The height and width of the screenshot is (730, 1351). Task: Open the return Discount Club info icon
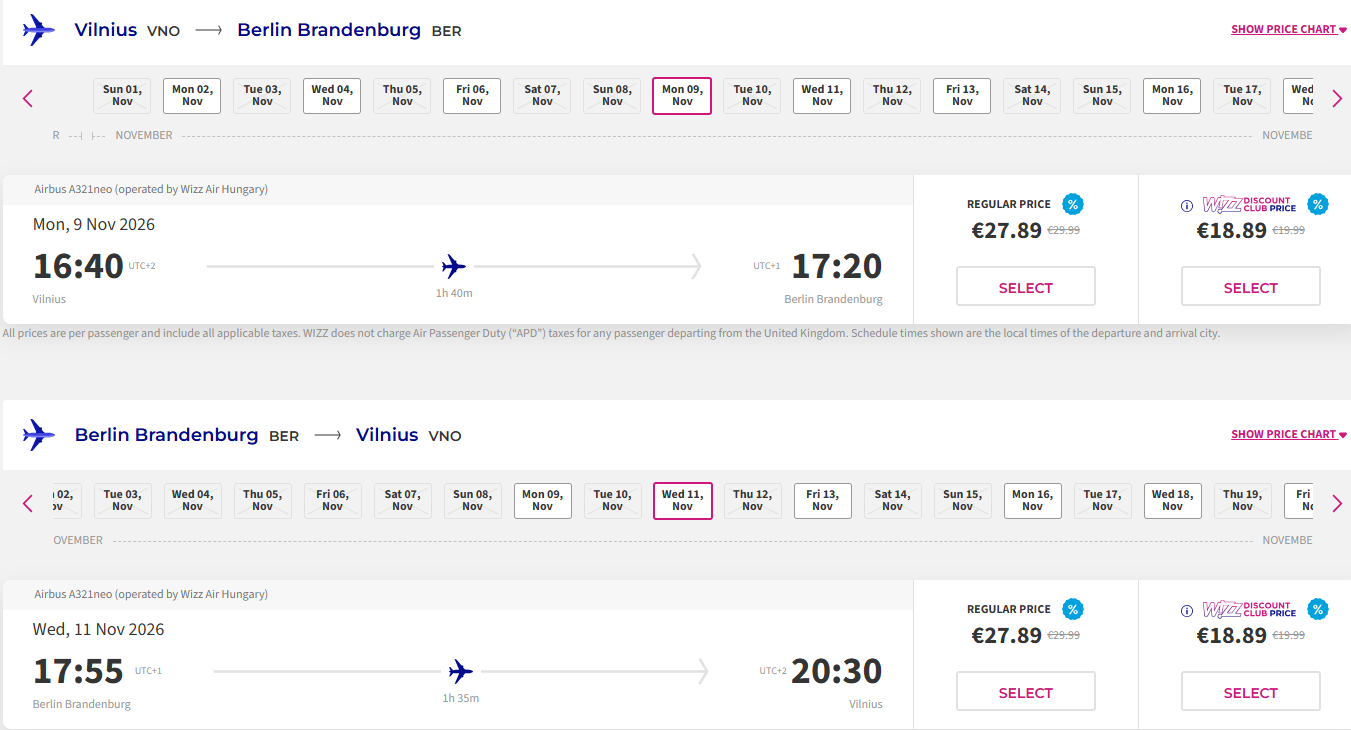(x=1187, y=611)
